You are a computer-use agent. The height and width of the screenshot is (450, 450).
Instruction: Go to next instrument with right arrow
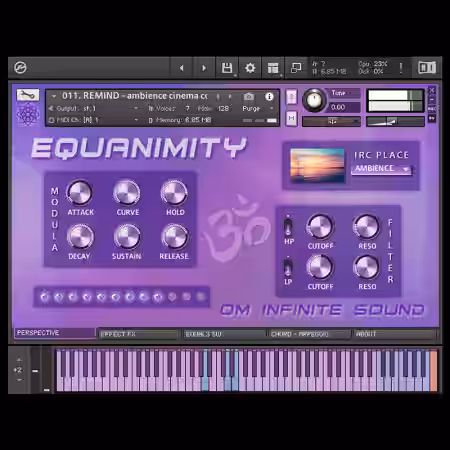coord(204,68)
